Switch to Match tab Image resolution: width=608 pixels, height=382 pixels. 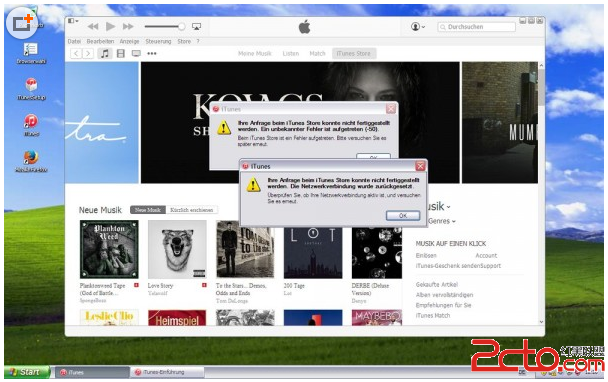click(x=317, y=54)
